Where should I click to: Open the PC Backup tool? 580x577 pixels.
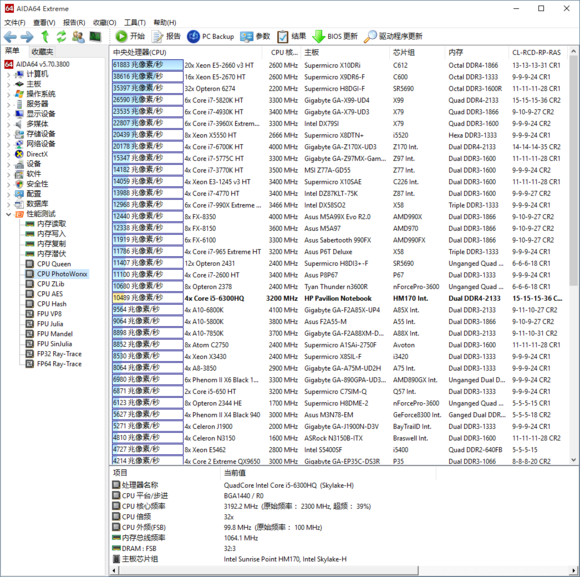click(x=193, y=36)
